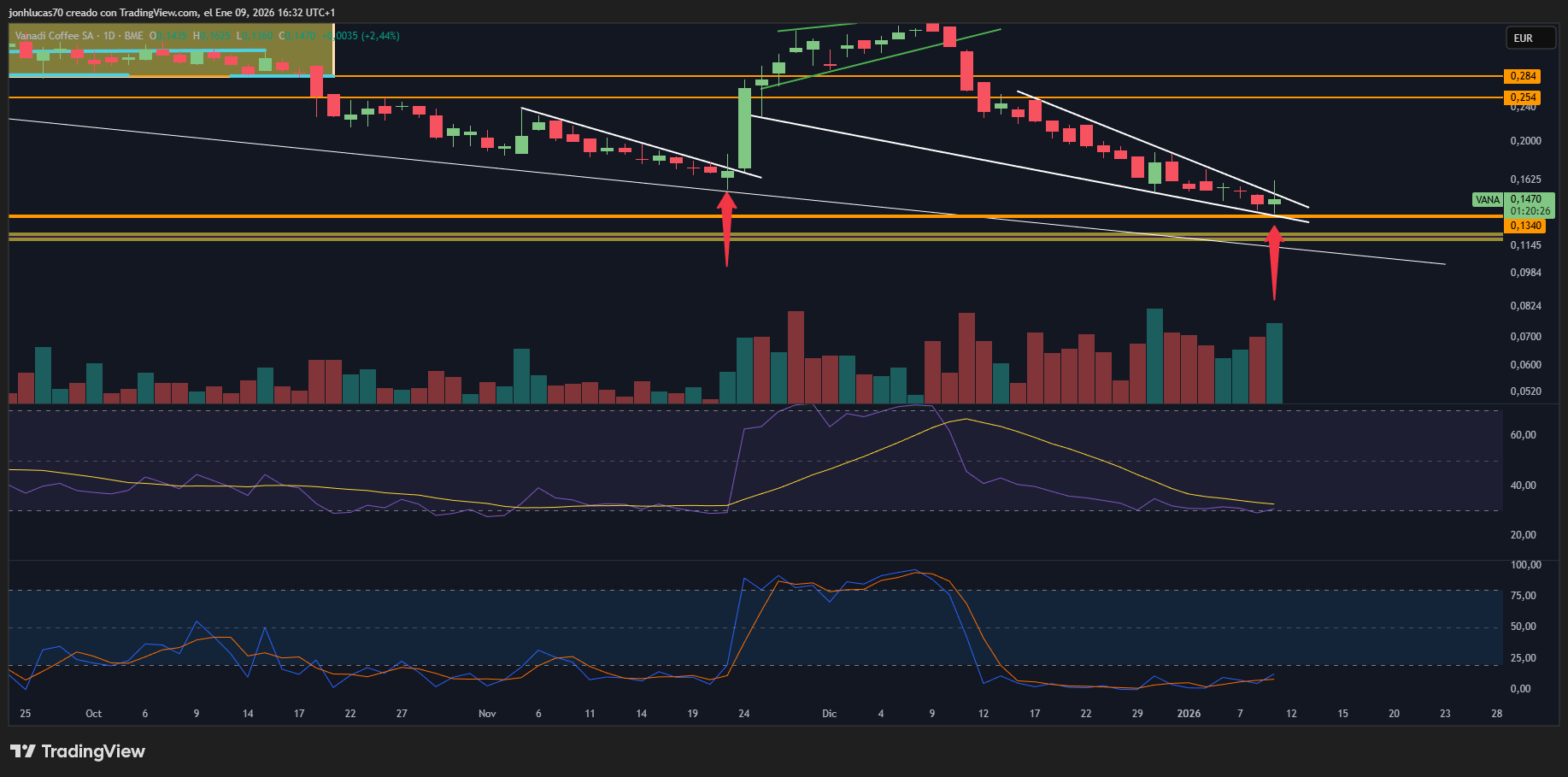The image size is (1568, 777).
Task: Click the Vanadi Coffee SA chart title
Action: 55,36
